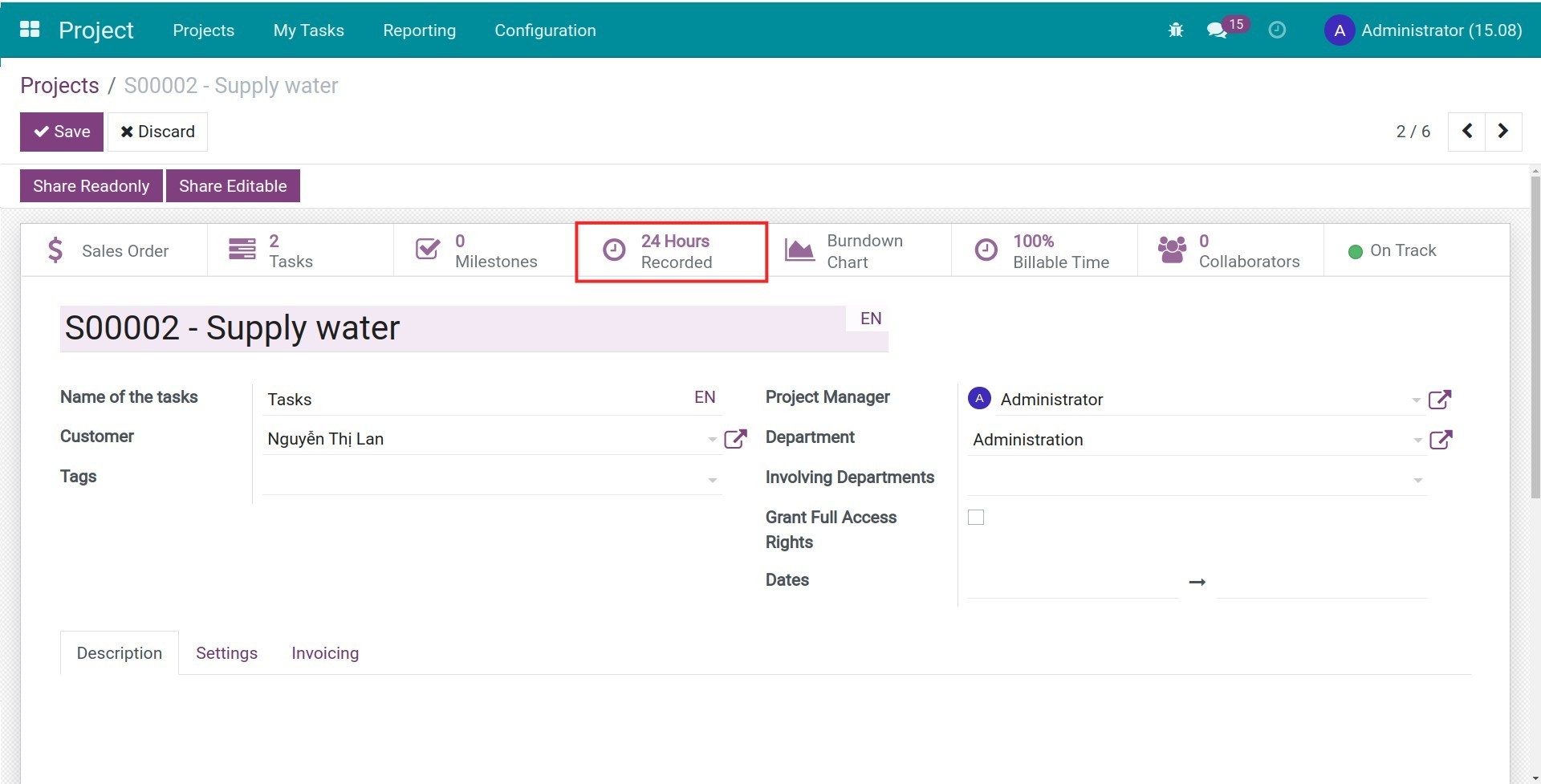Open the activities clock icon

tap(1276, 30)
